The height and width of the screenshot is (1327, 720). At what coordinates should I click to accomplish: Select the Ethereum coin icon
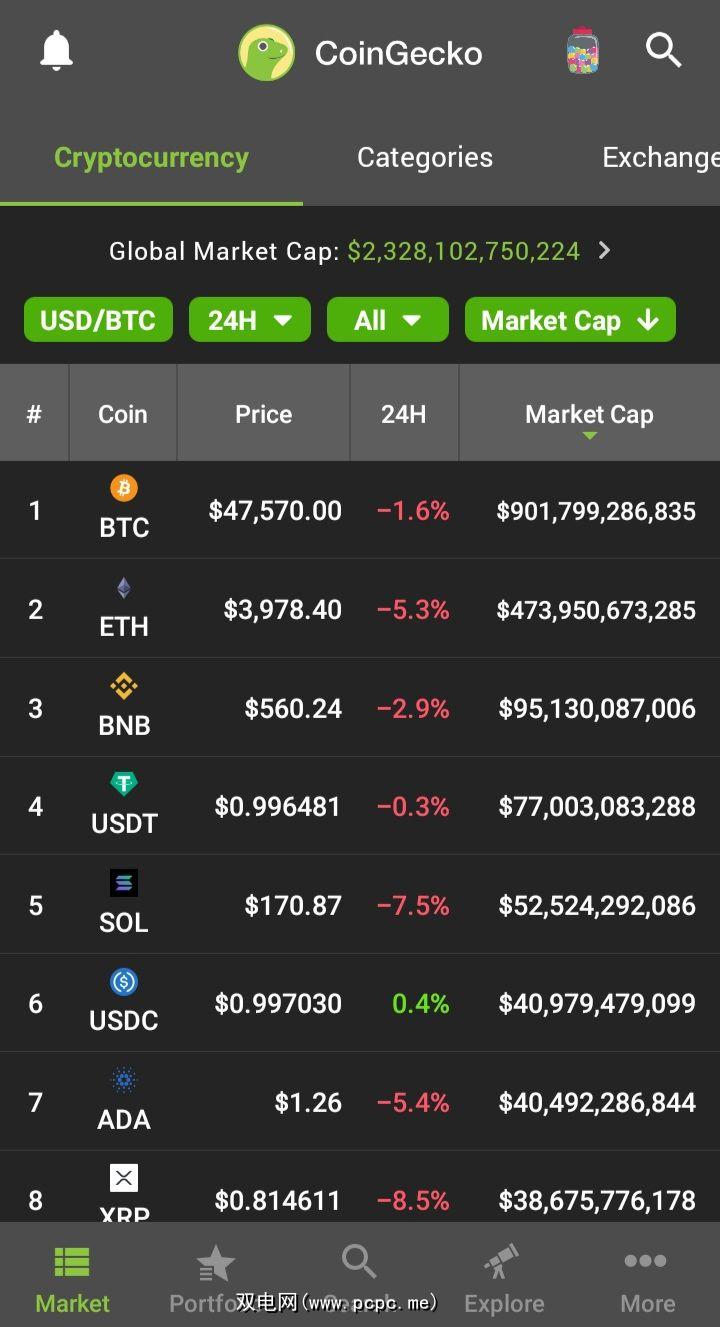click(124, 588)
